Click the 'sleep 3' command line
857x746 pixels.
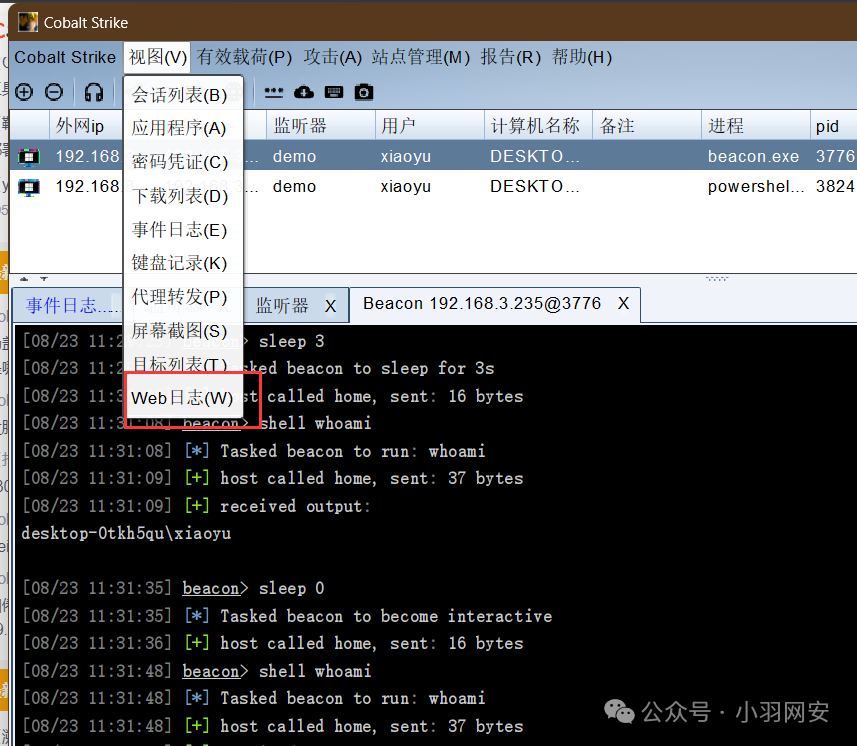pos(291,342)
